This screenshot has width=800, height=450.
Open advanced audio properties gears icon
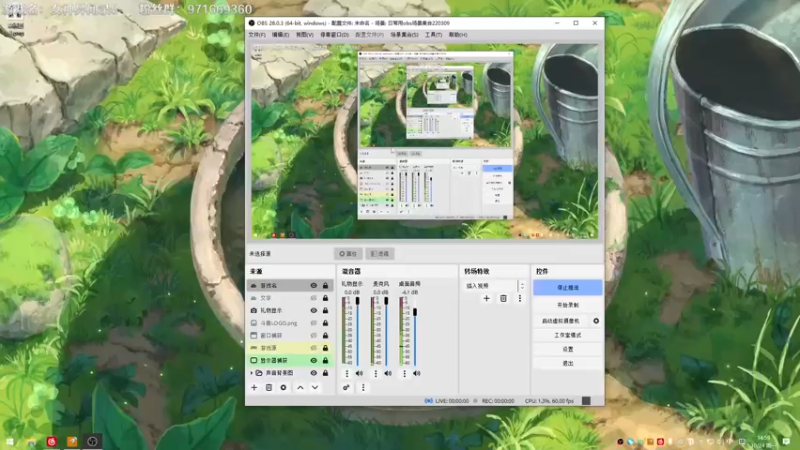[x=346, y=388]
